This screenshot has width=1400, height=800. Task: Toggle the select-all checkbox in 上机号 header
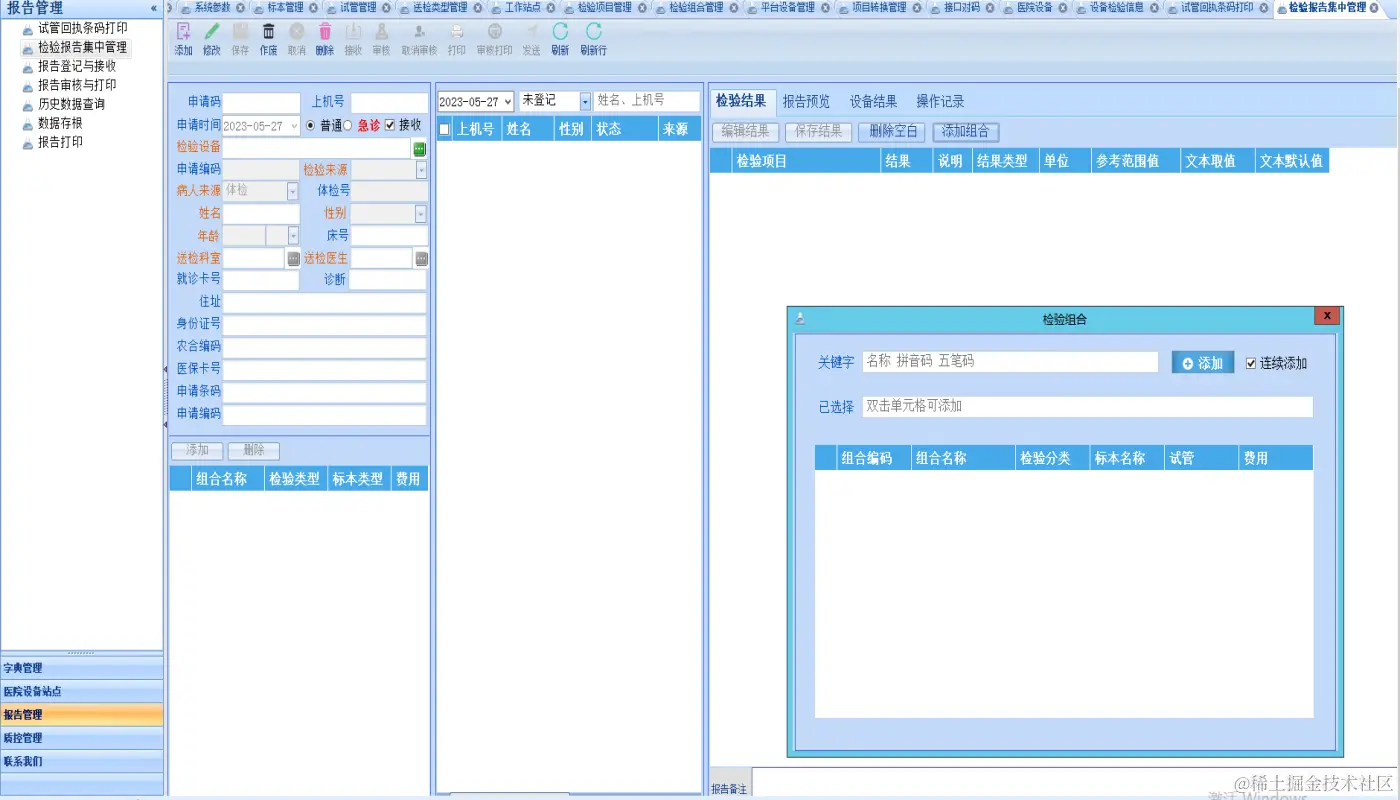pyautogui.click(x=444, y=129)
